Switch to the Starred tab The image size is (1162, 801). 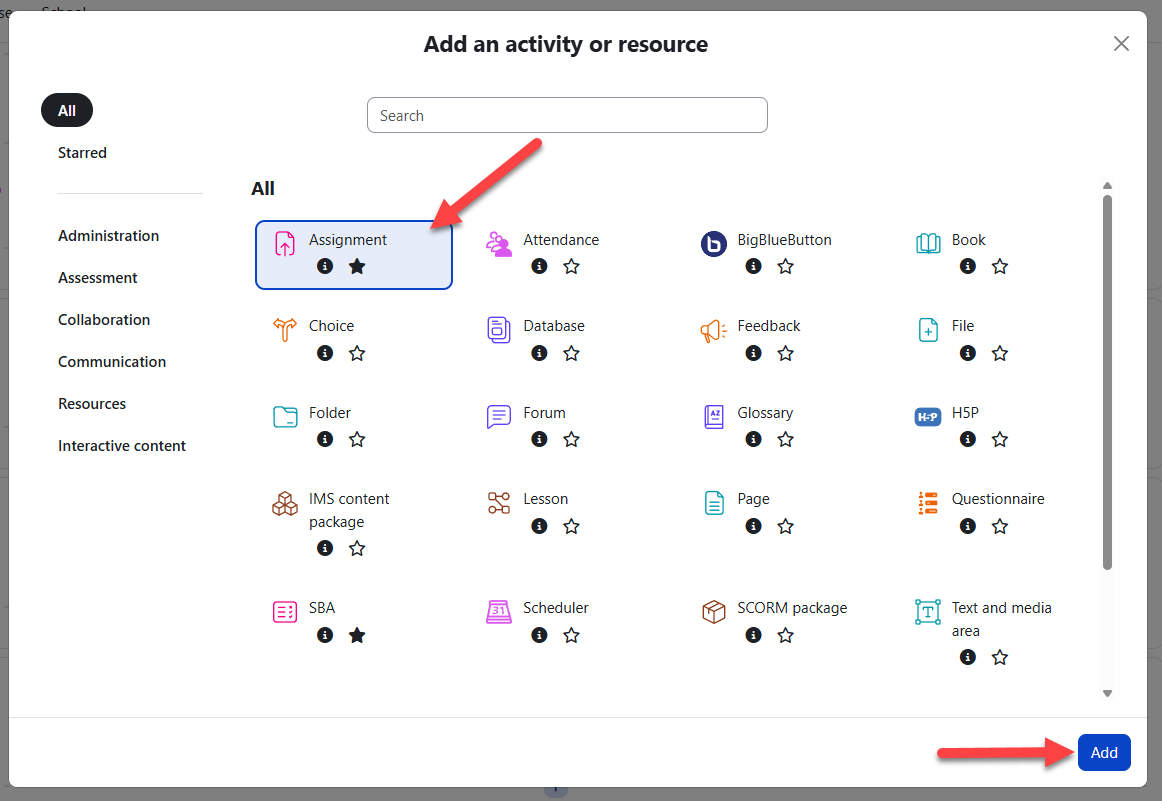82,153
